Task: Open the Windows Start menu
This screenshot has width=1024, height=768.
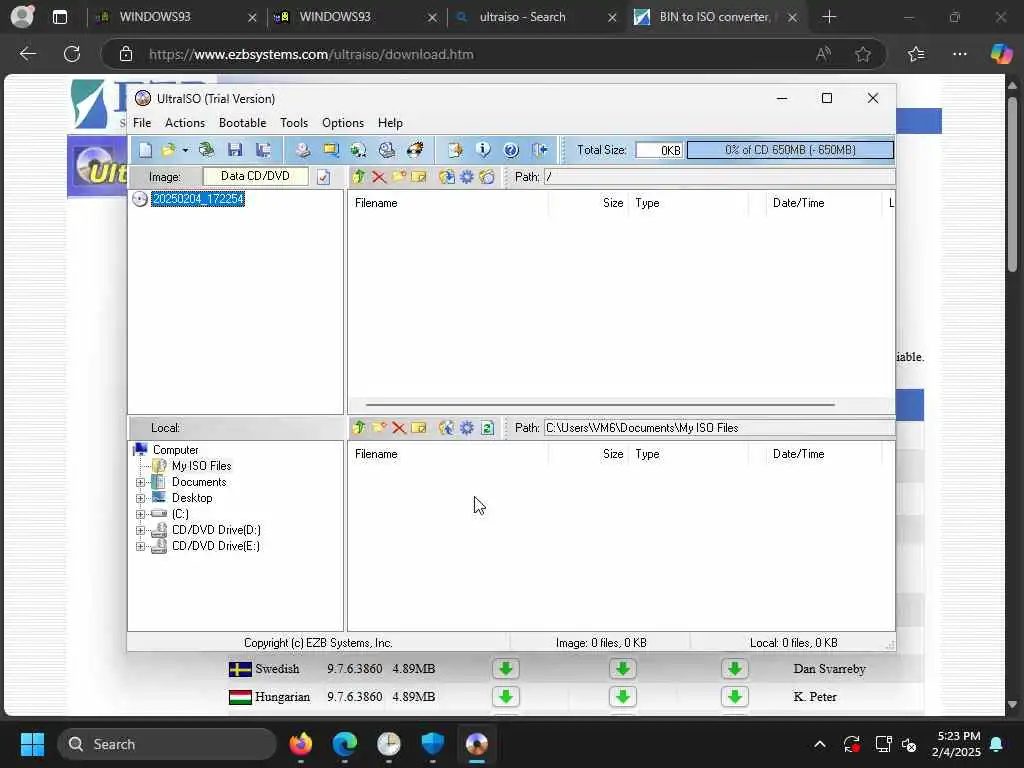Action: (32, 744)
